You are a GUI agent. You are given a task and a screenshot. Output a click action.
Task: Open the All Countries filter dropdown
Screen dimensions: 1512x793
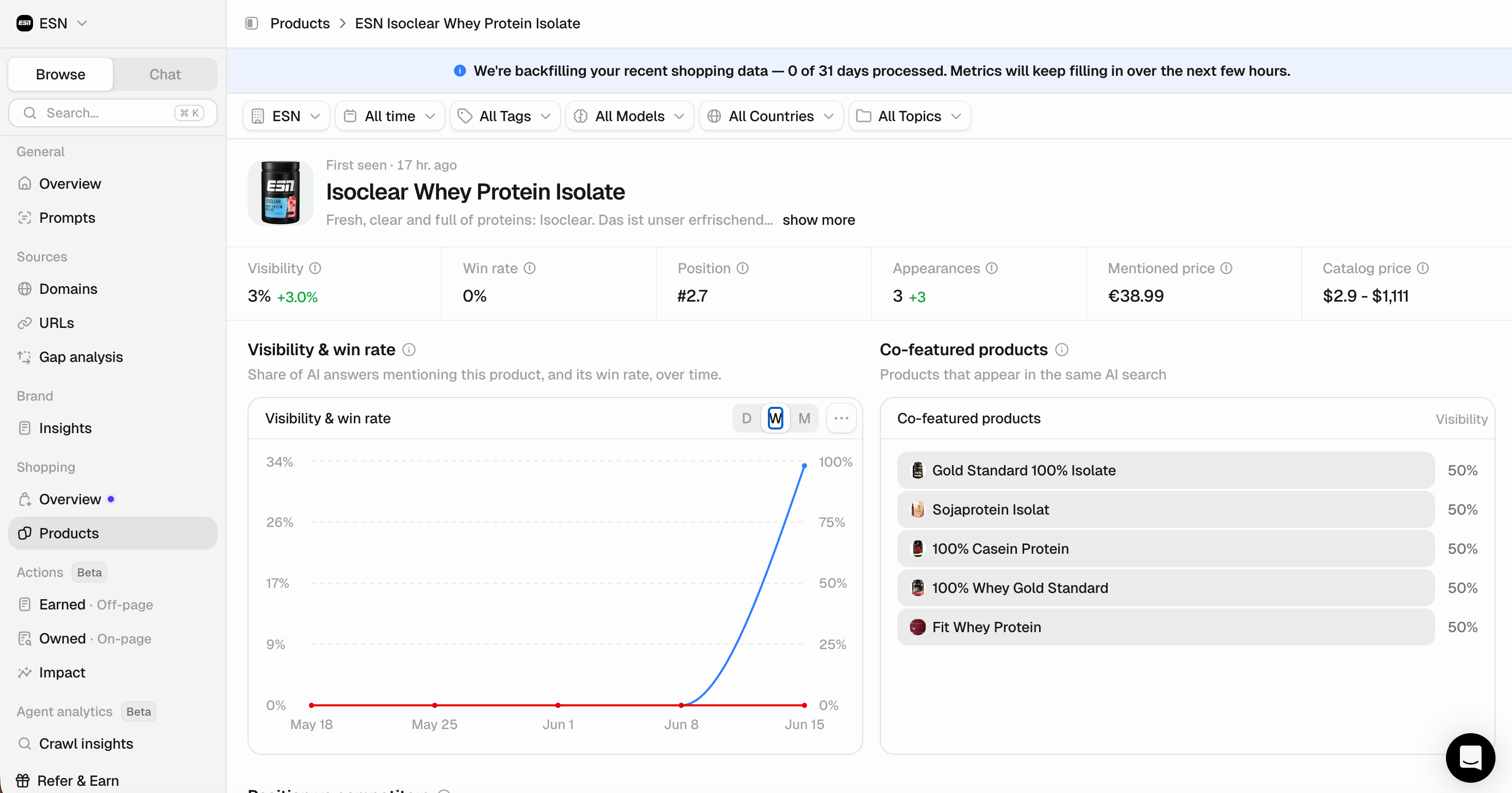771,116
